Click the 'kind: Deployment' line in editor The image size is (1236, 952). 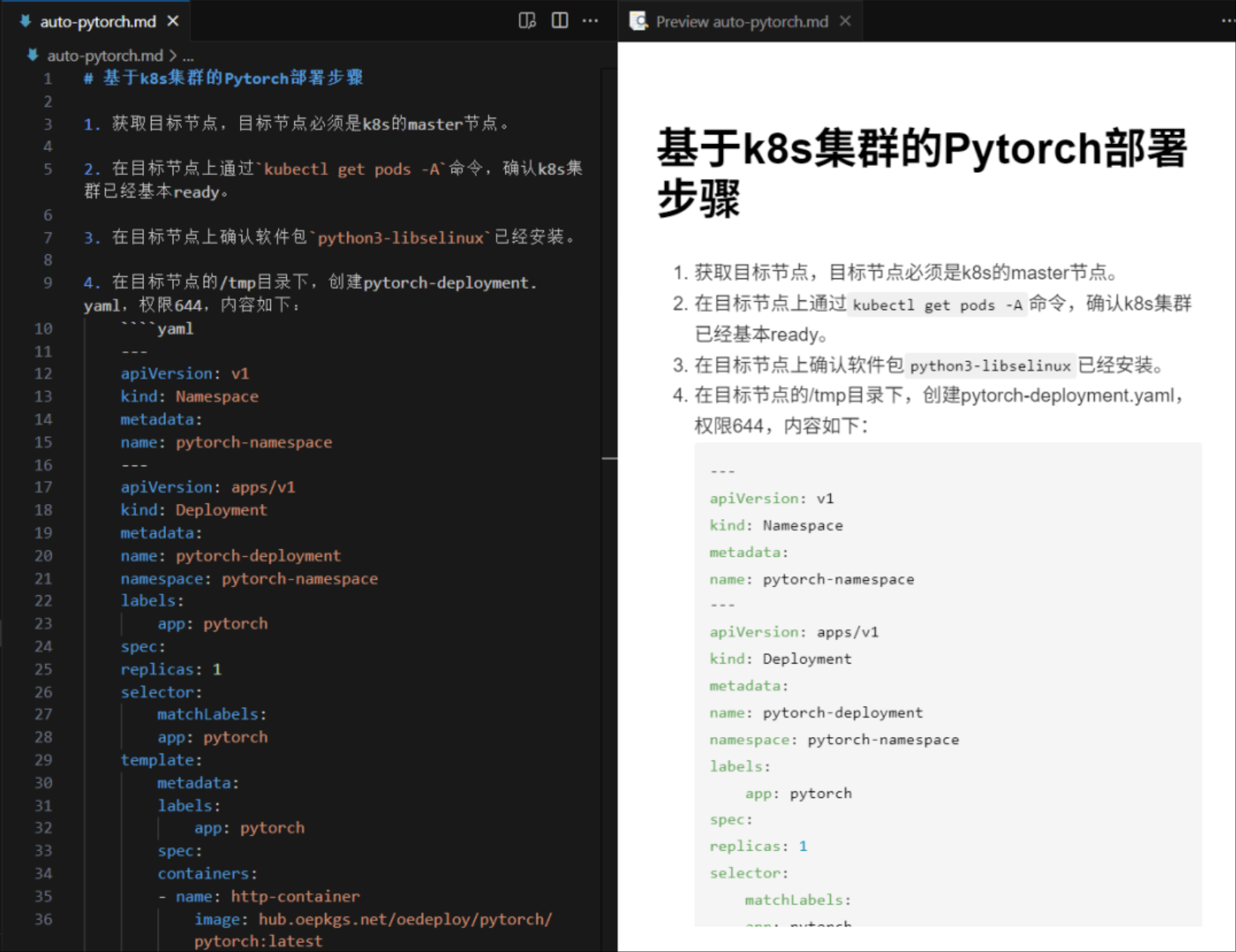click(x=193, y=510)
